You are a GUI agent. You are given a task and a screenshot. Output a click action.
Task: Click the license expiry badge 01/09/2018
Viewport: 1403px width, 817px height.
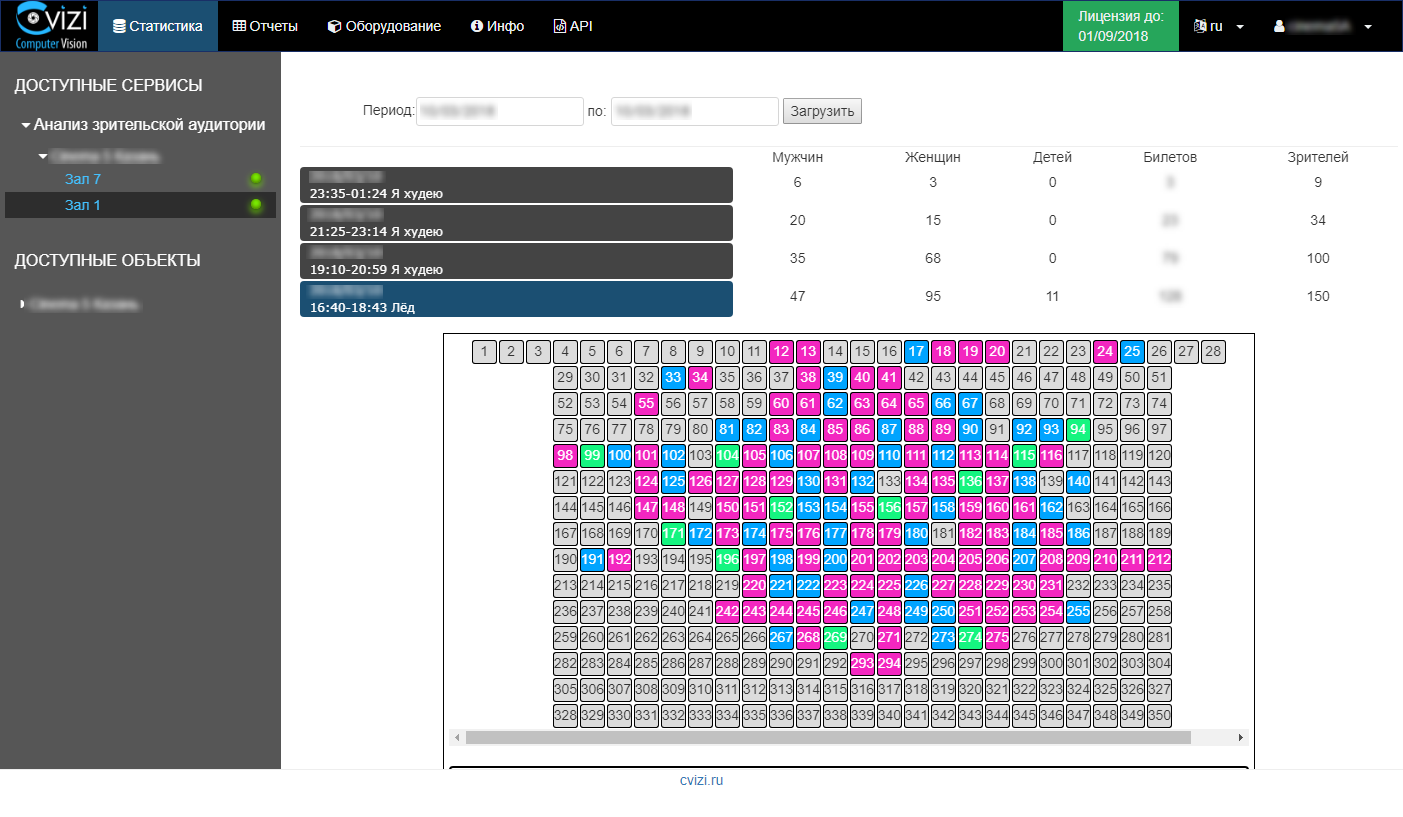coord(1120,26)
